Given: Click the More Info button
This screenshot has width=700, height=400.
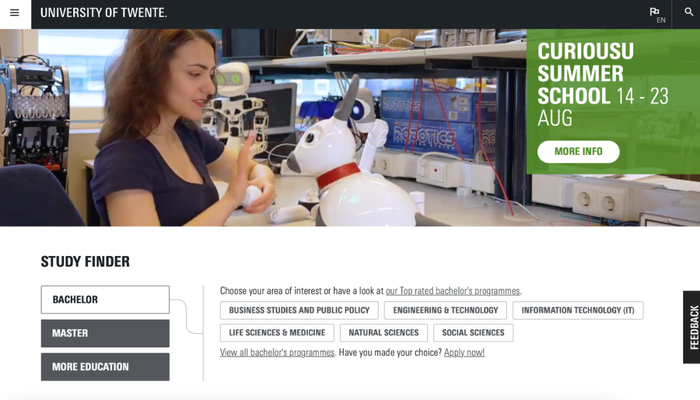Looking at the screenshot, I should click(578, 152).
